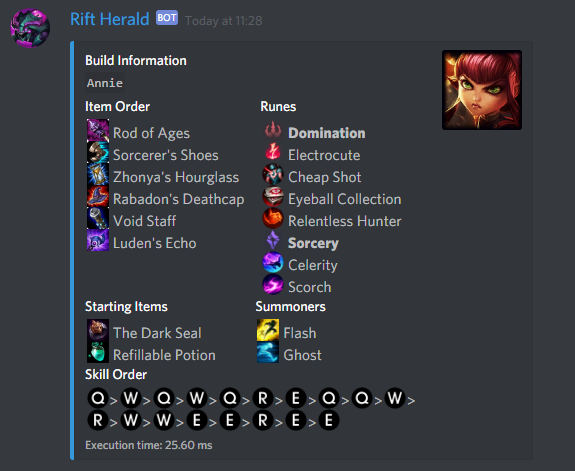Click the Zhonya's Hourglass item icon
The width and height of the screenshot is (575, 471).
[x=98, y=174]
